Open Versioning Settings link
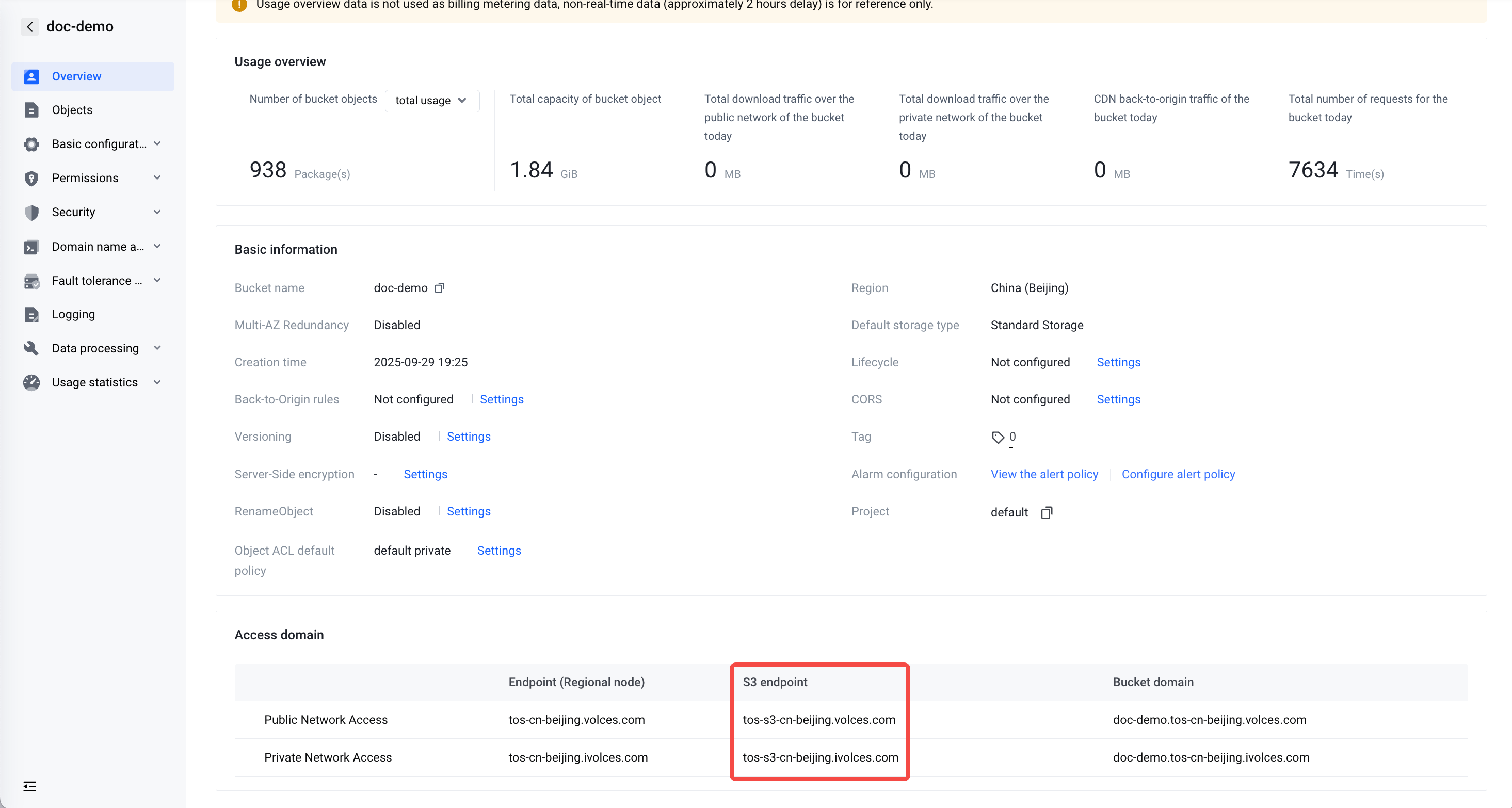The width and height of the screenshot is (1512, 808). click(x=469, y=437)
